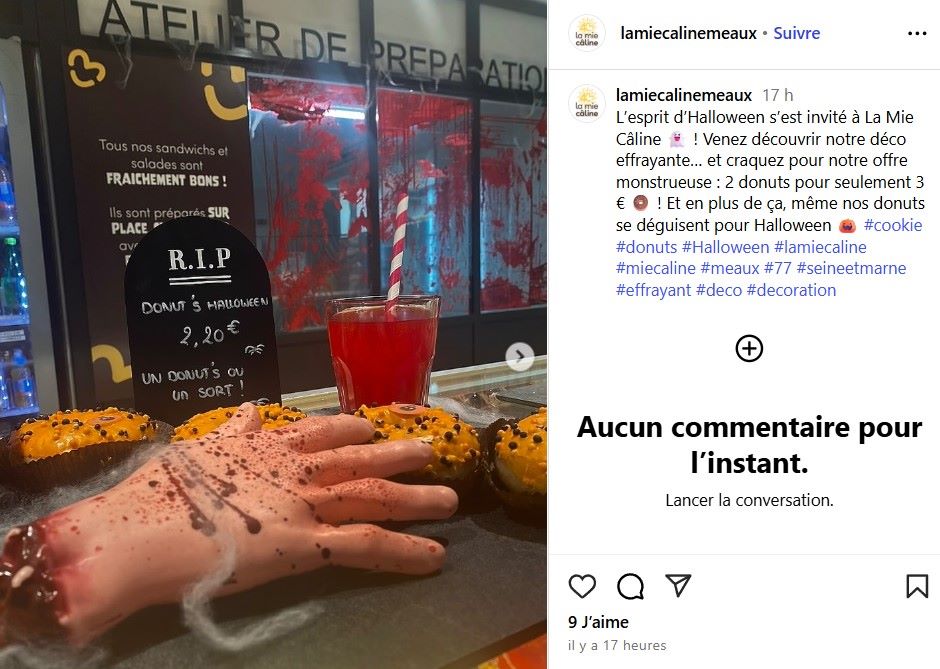This screenshot has height=669, width=940.
Task: Open the #lamiecaline hashtag link
Action: tap(820, 247)
